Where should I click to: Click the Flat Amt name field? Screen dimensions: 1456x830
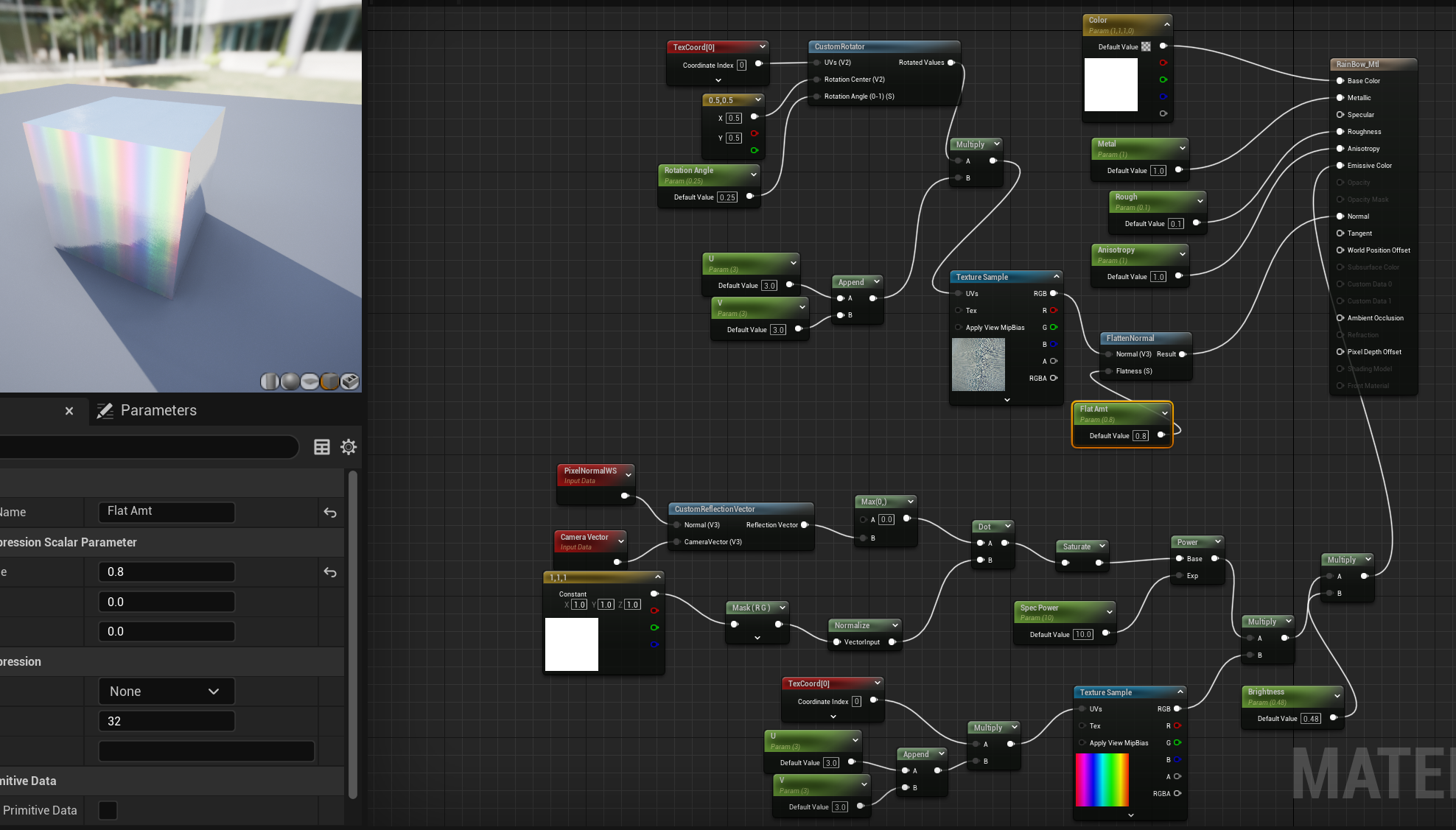pos(167,511)
